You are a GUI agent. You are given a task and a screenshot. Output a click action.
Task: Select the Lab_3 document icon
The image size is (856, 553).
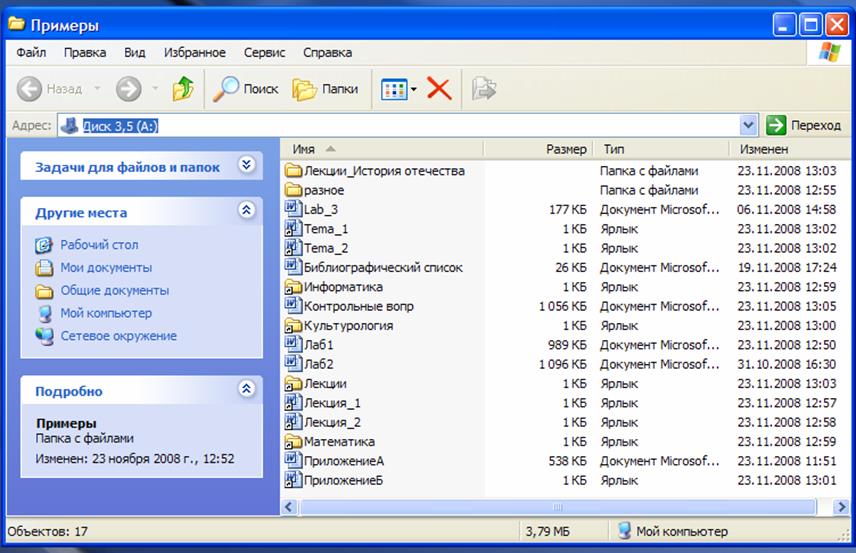coord(293,209)
